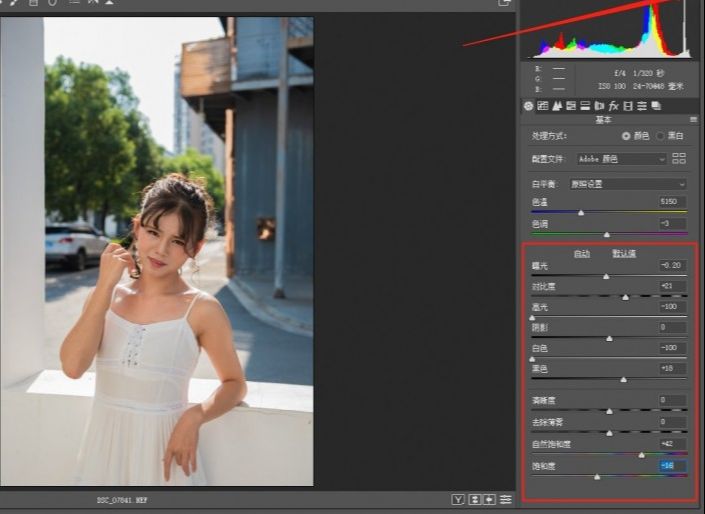Click the exposure value field -0.20

pyautogui.click(x=672, y=265)
